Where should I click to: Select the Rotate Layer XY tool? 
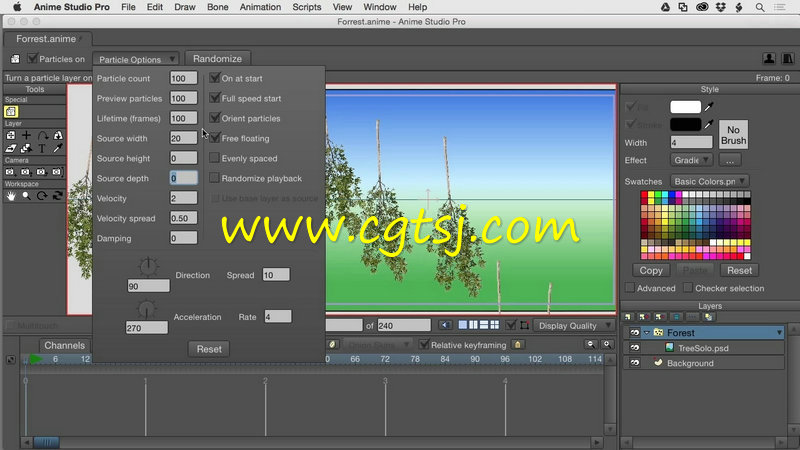[58, 135]
